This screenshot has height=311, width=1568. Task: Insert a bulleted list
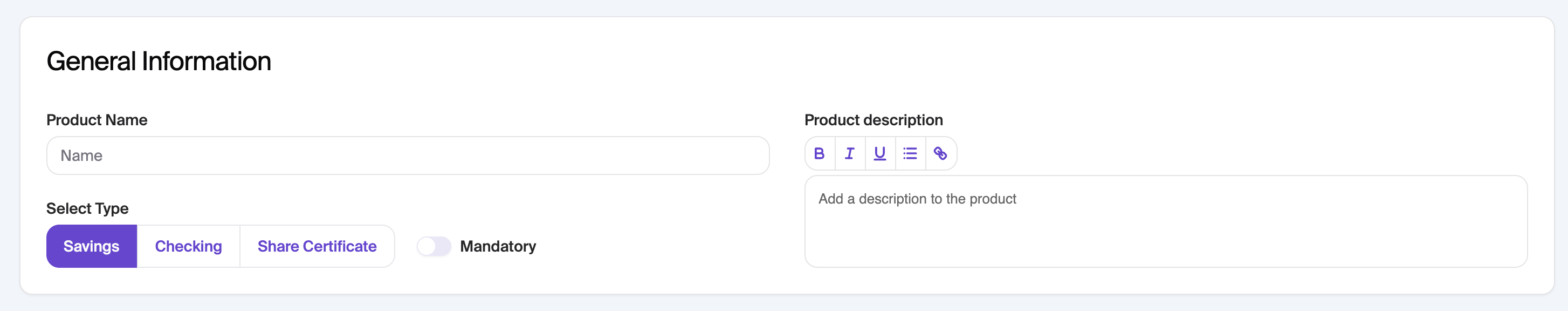click(910, 154)
